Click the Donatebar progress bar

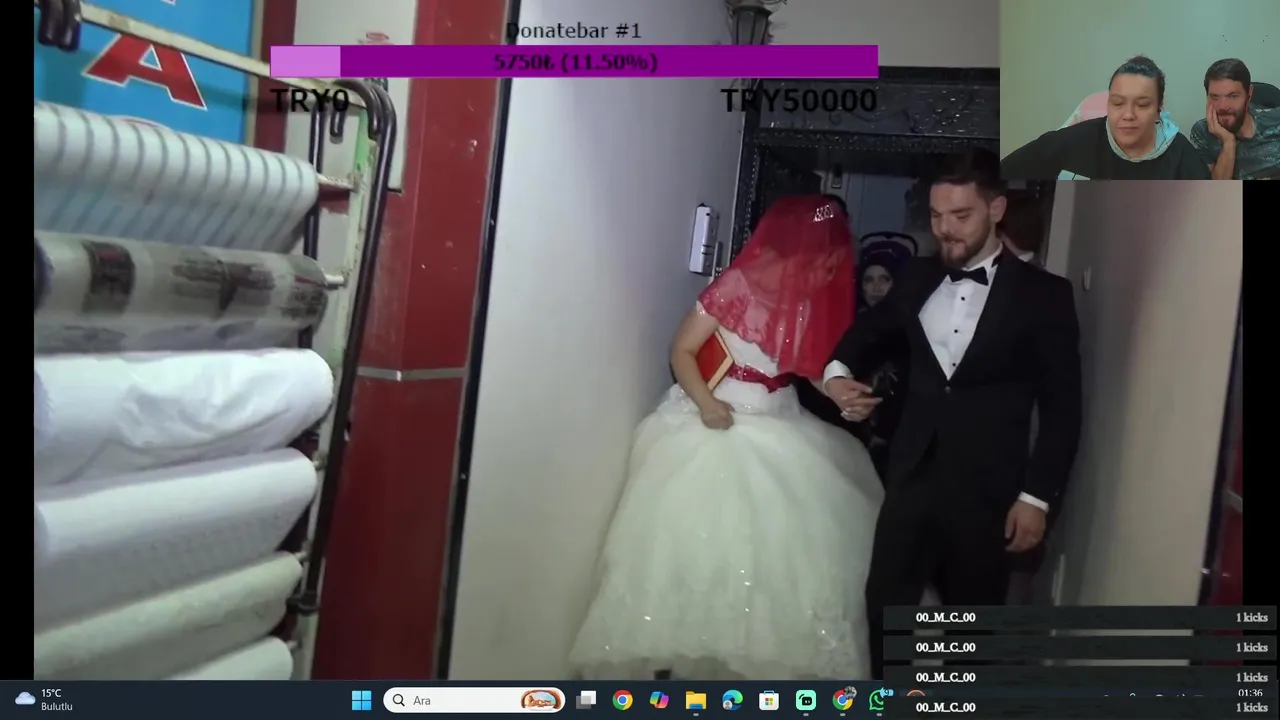(x=574, y=62)
